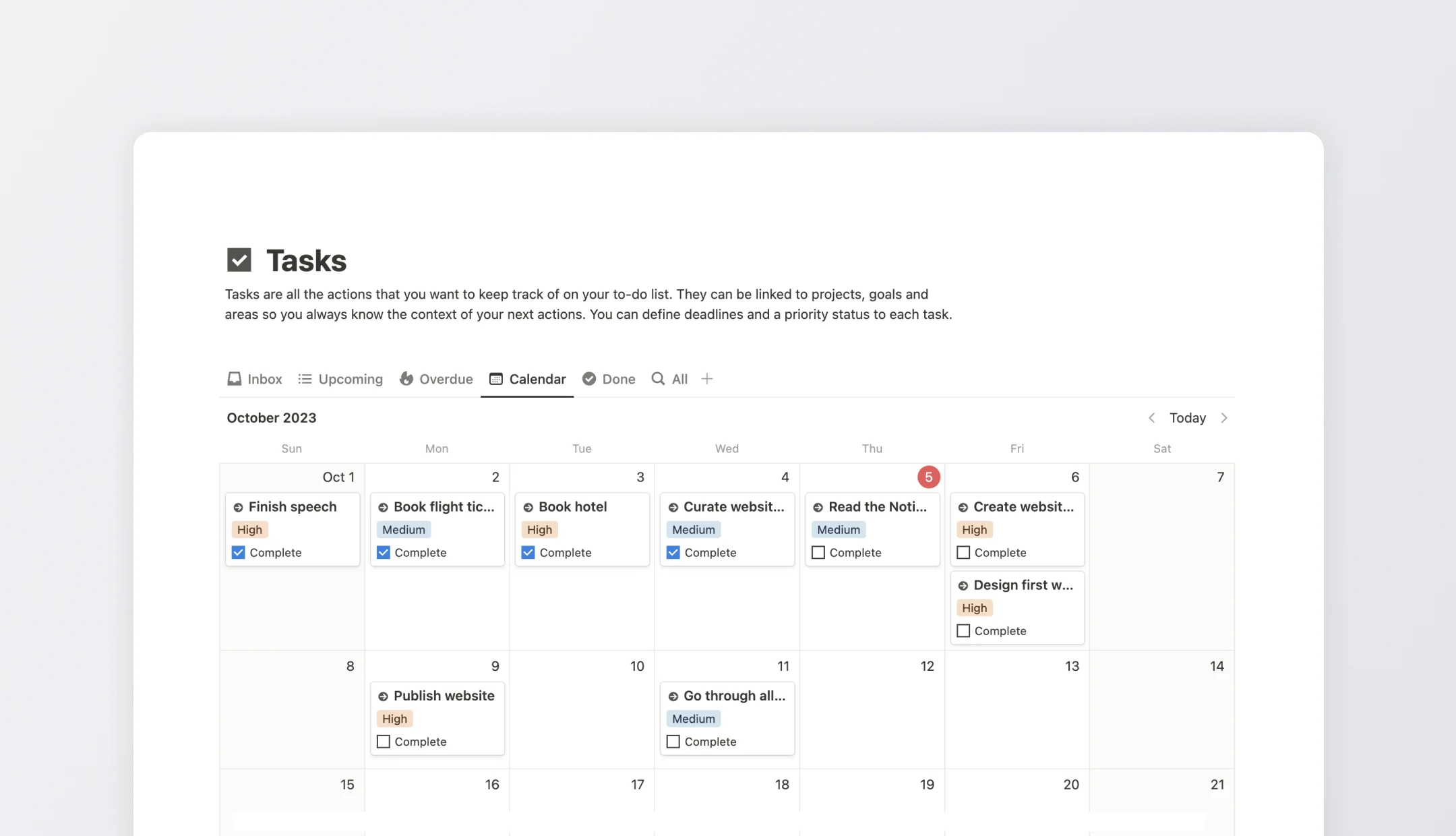Open the Read the Noti... task
This screenshot has height=836, width=1456.
(876, 506)
